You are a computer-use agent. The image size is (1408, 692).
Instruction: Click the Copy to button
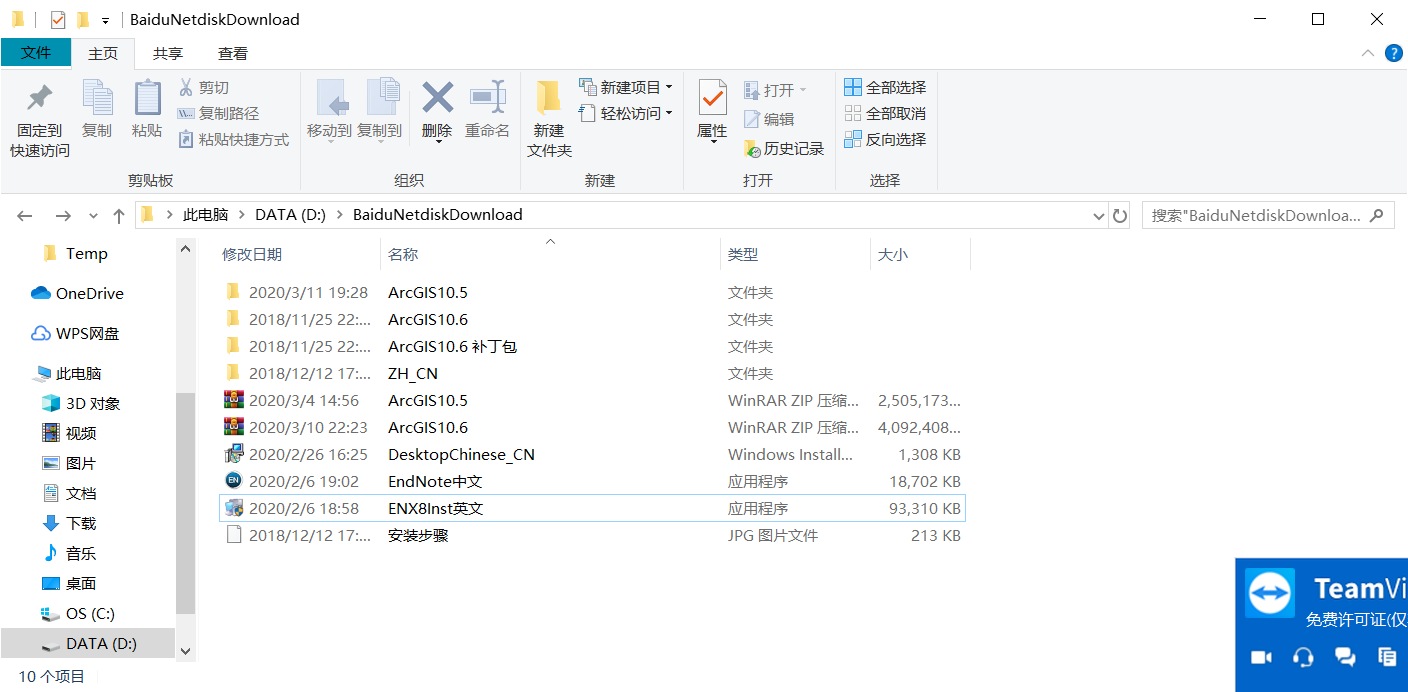click(x=379, y=110)
